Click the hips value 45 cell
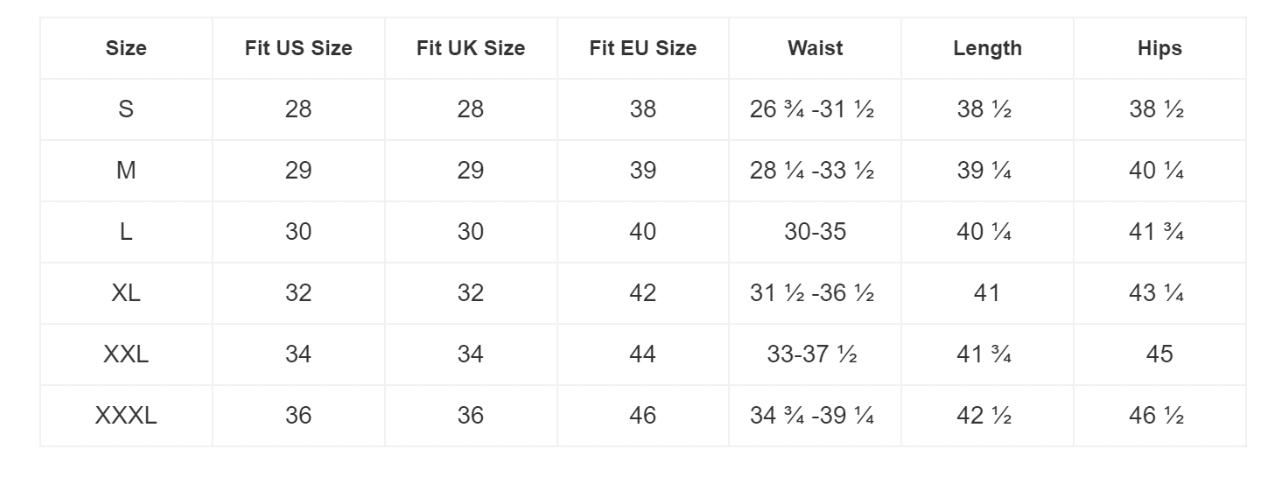This screenshot has height=504, width=1284. [x=1159, y=354]
